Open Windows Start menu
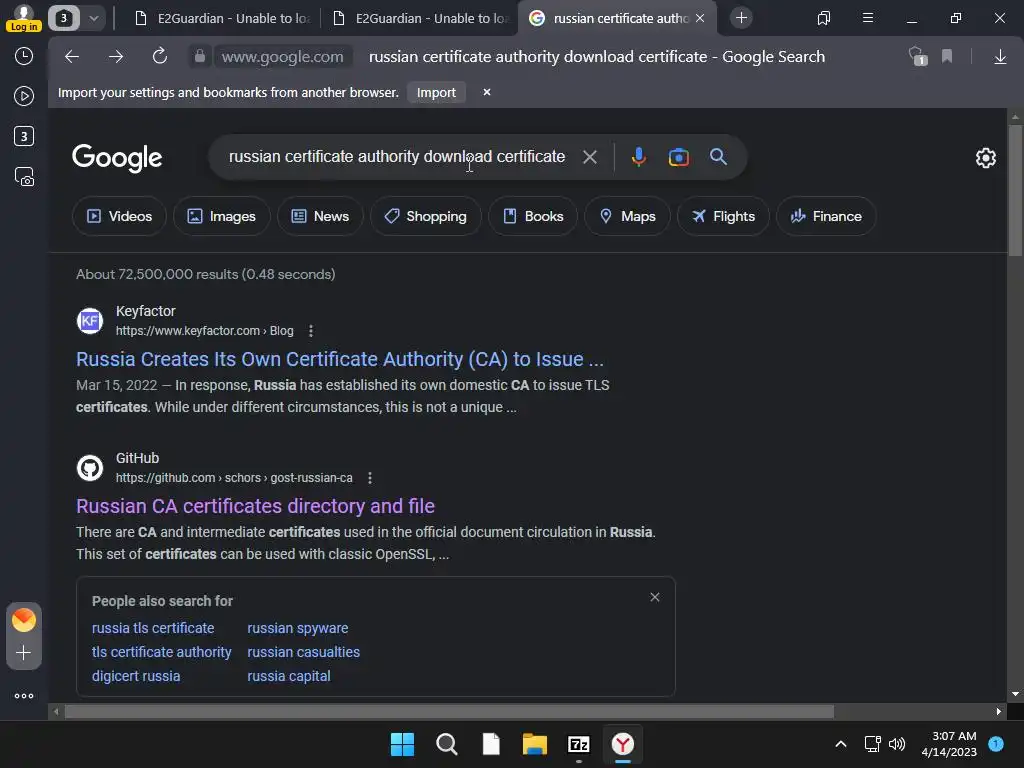 tap(402, 744)
